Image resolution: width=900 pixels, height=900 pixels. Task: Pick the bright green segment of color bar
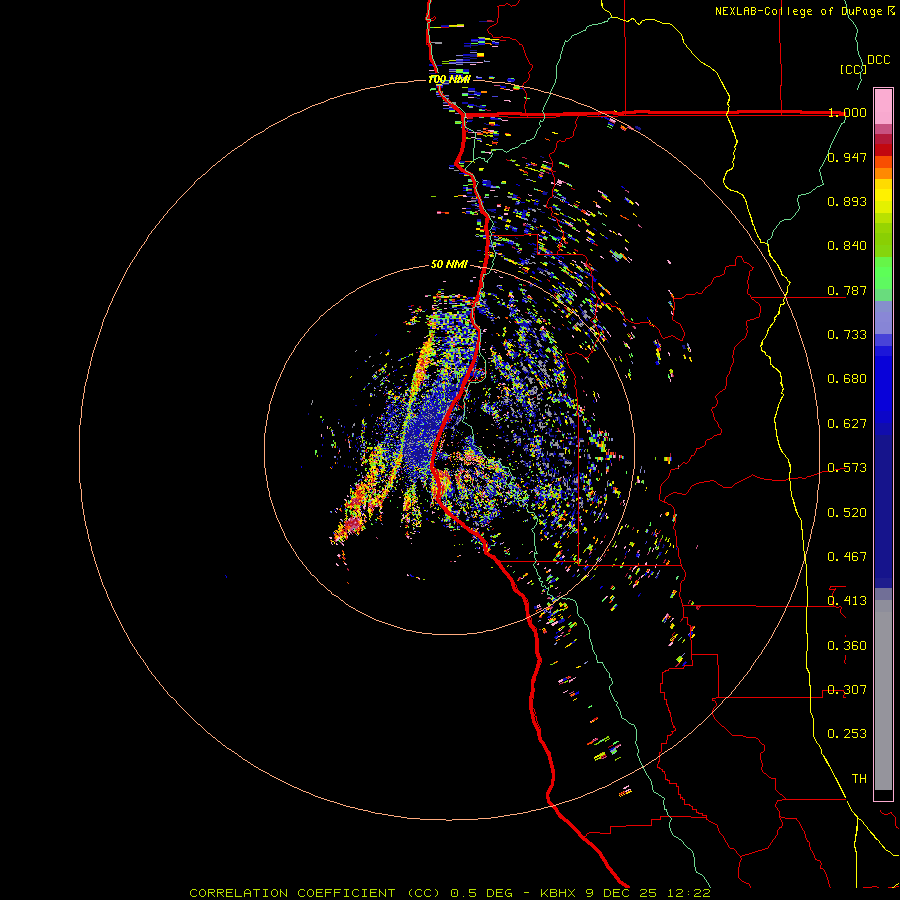[x=883, y=273]
